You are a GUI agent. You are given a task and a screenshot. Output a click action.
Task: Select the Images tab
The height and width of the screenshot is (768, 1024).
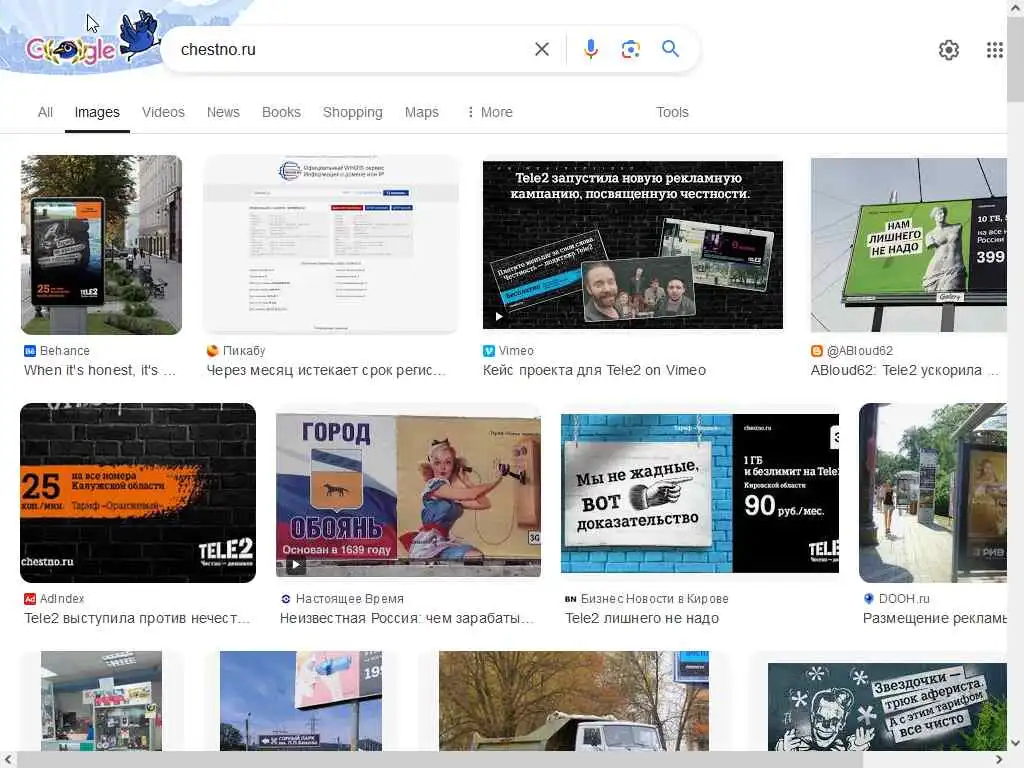point(97,112)
